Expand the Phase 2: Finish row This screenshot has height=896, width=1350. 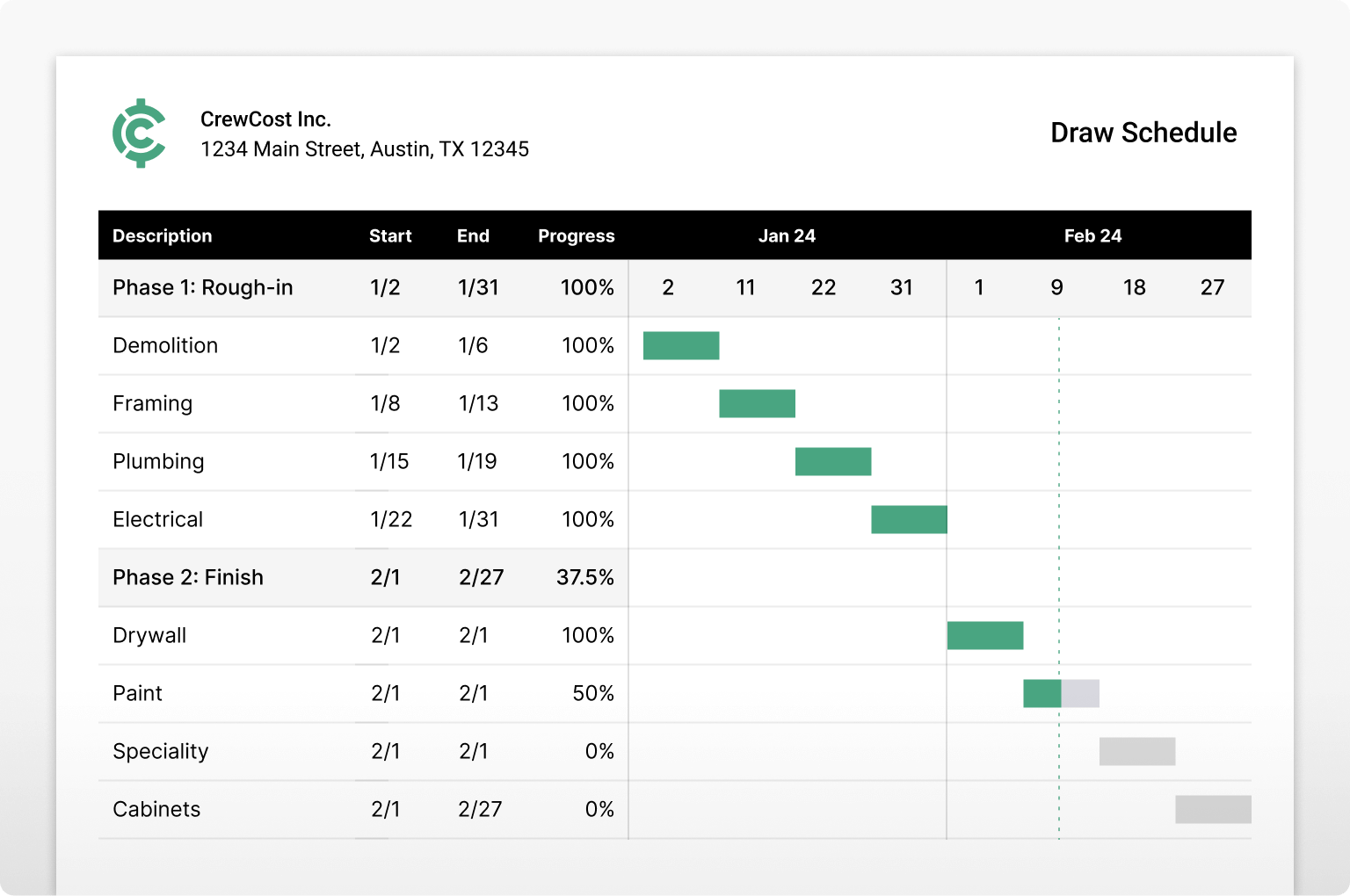tap(188, 578)
